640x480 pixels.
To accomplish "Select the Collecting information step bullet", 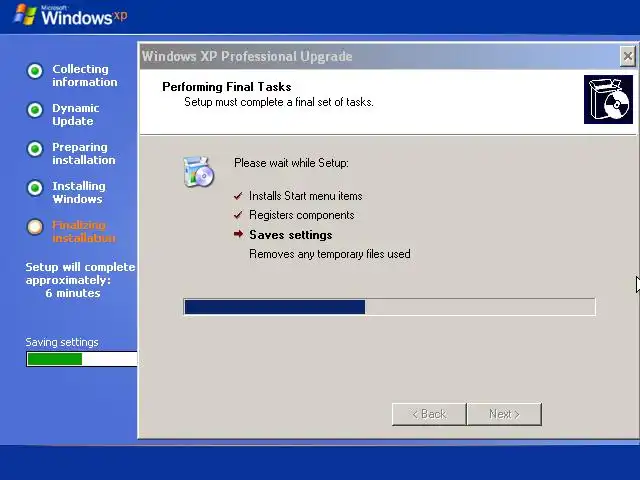I will click(x=35, y=71).
